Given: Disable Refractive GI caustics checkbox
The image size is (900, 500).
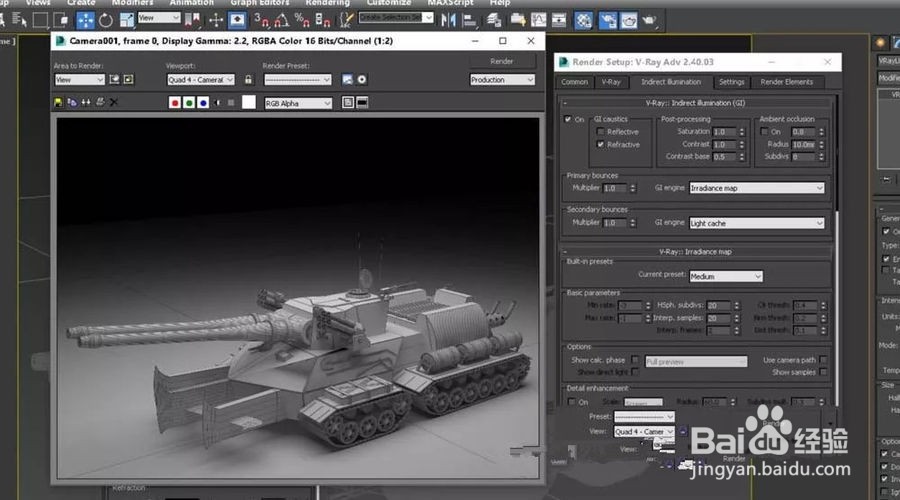Looking at the screenshot, I should tap(600, 145).
